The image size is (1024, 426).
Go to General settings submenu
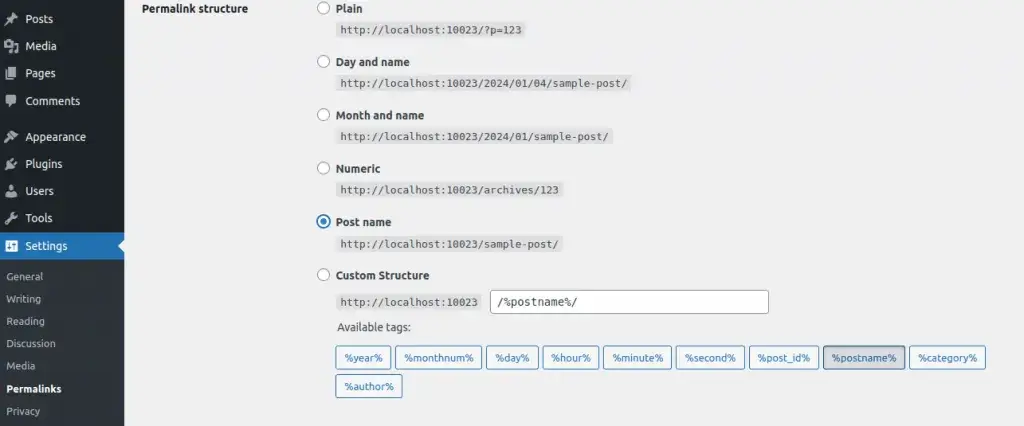tap(25, 277)
